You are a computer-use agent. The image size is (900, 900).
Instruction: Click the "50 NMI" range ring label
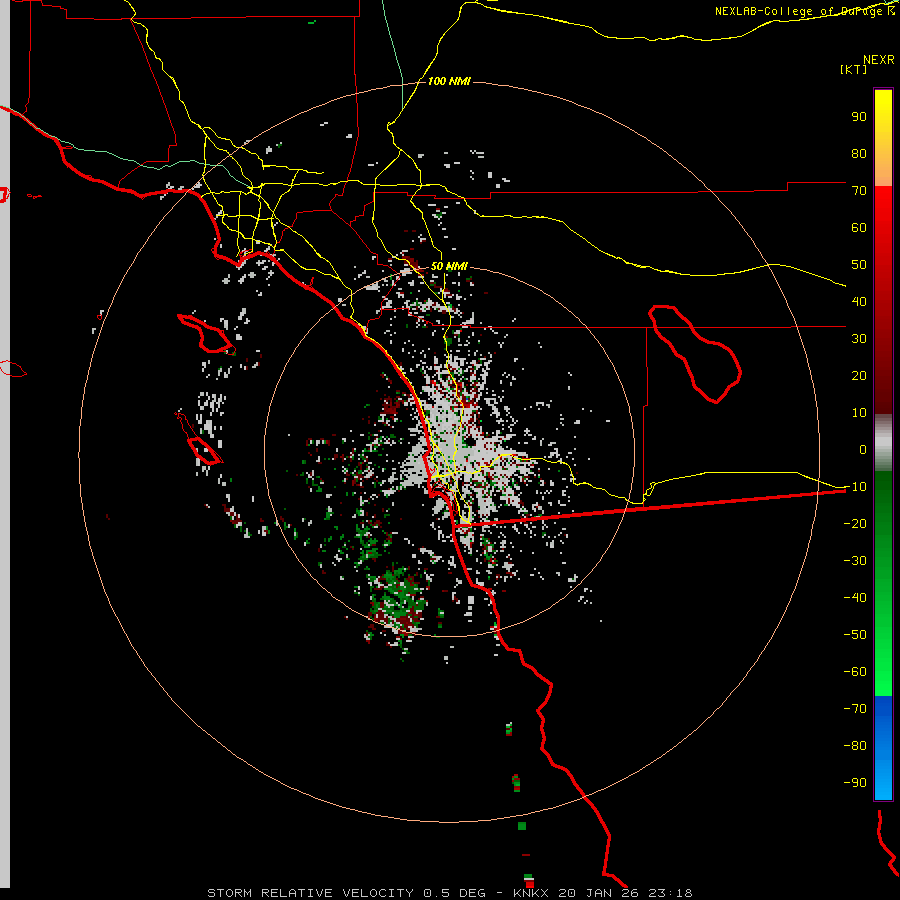pyautogui.click(x=449, y=266)
